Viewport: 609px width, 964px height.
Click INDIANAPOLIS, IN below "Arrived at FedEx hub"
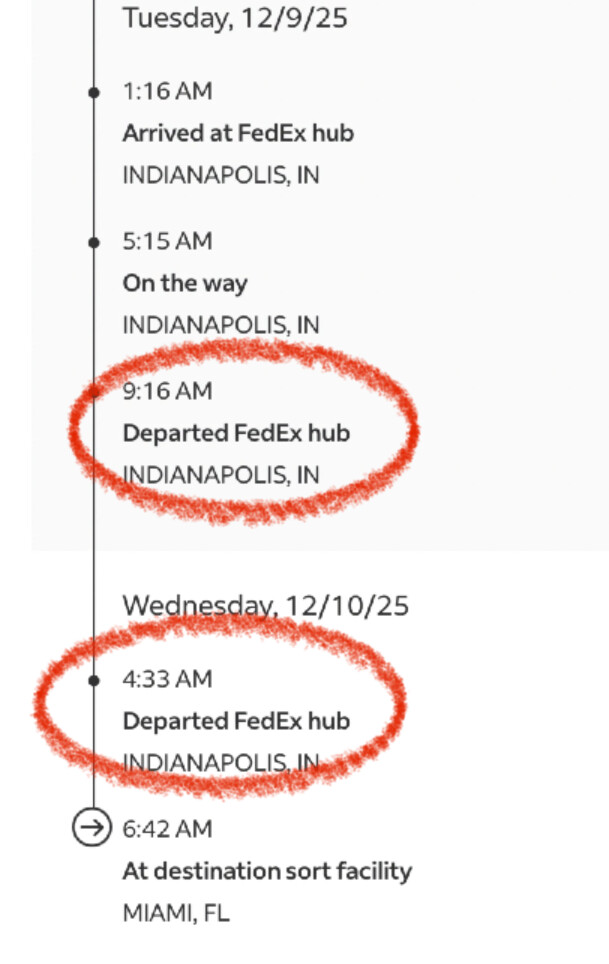point(221,175)
